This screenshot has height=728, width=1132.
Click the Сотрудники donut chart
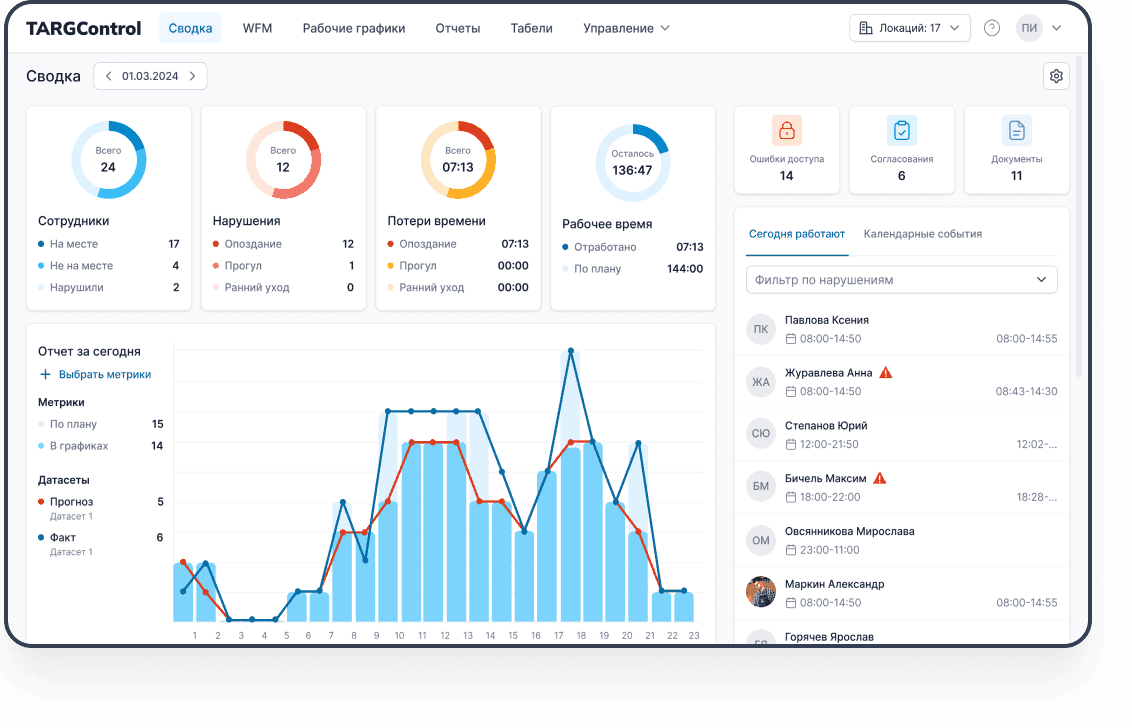tap(108, 160)
